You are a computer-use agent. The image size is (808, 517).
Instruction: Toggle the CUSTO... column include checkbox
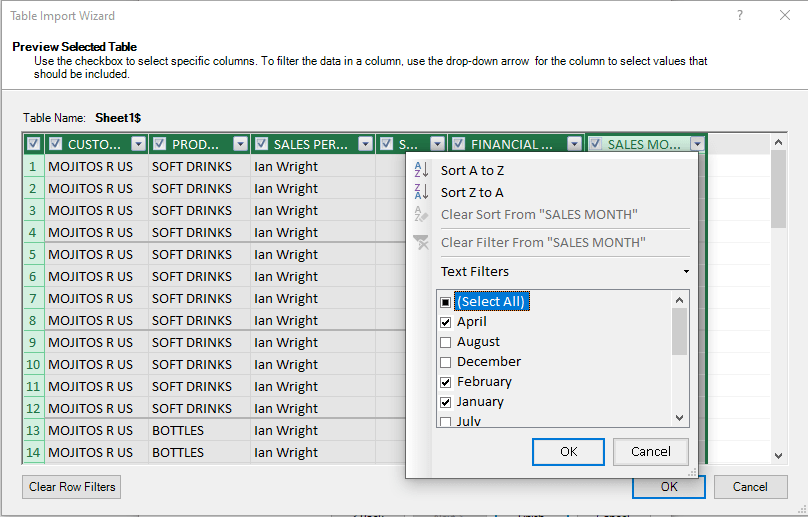(56, 144)
